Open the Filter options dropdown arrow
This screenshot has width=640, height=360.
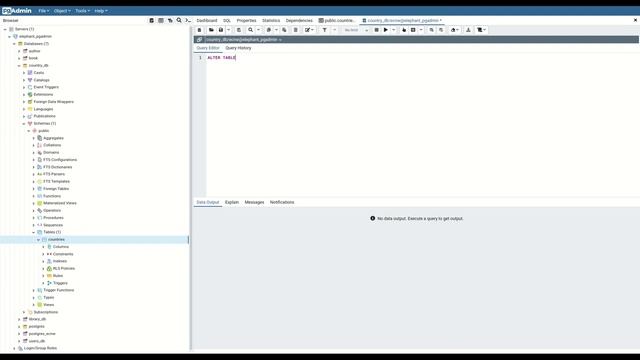coord(334,30)
